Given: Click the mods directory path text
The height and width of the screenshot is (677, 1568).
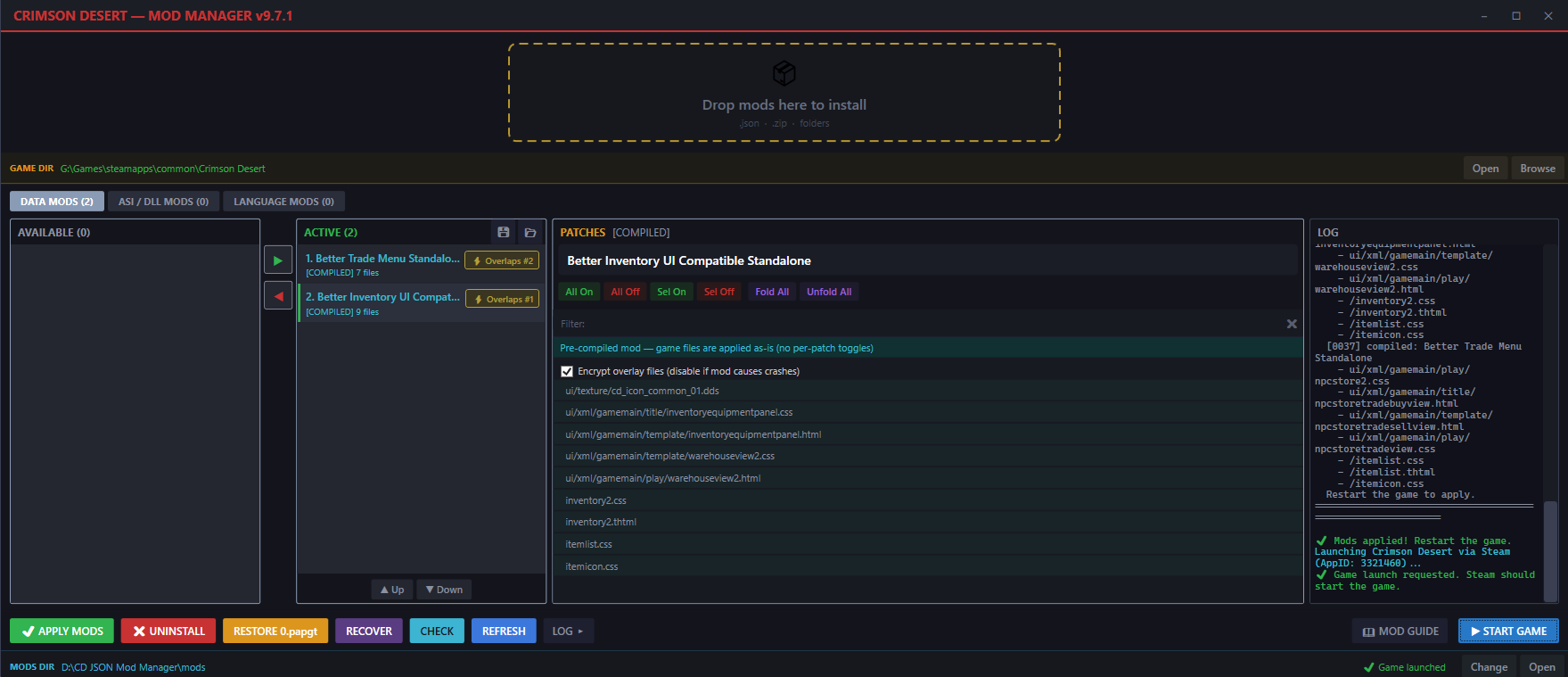Looking at the screenshot, I should (133, 667).
